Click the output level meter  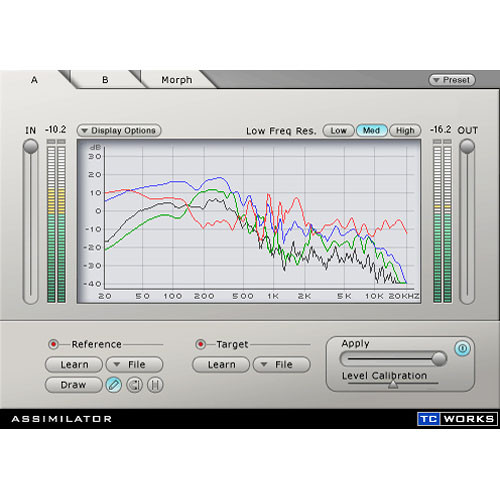[x=442, y=221]
